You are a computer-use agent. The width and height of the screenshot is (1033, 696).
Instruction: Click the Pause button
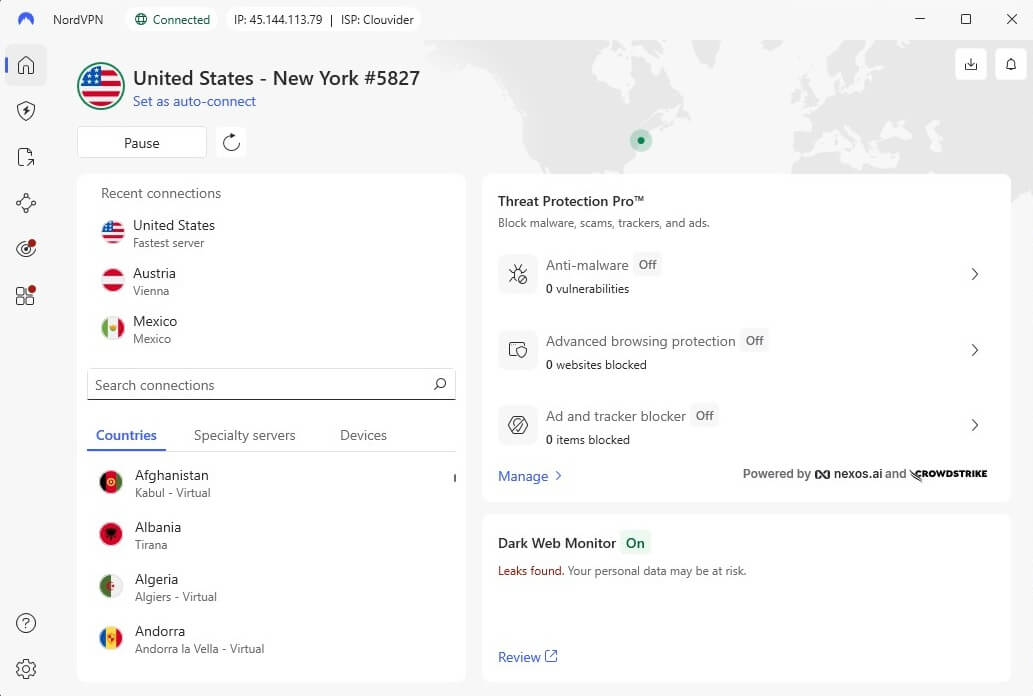[141, 142]
